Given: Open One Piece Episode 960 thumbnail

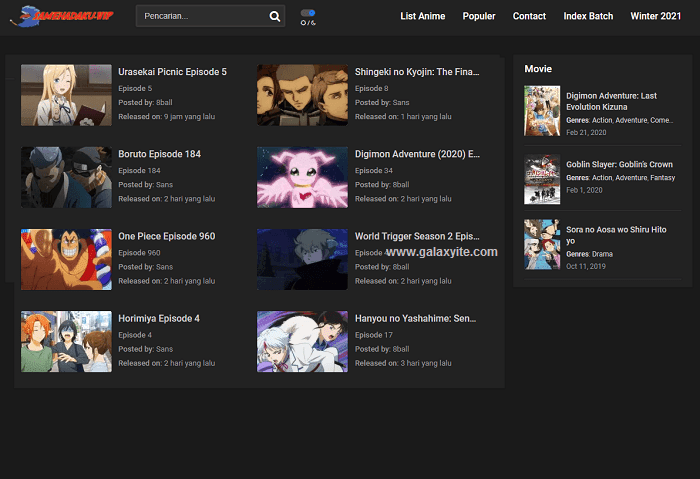Looking at the screenshot, I should point(66,259).
